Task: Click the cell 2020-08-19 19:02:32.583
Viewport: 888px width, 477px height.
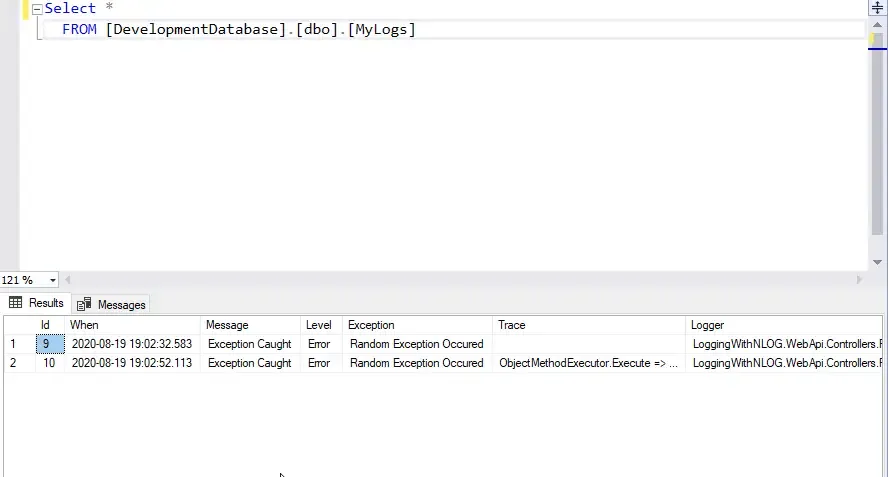Action: [x=133, y=344]
